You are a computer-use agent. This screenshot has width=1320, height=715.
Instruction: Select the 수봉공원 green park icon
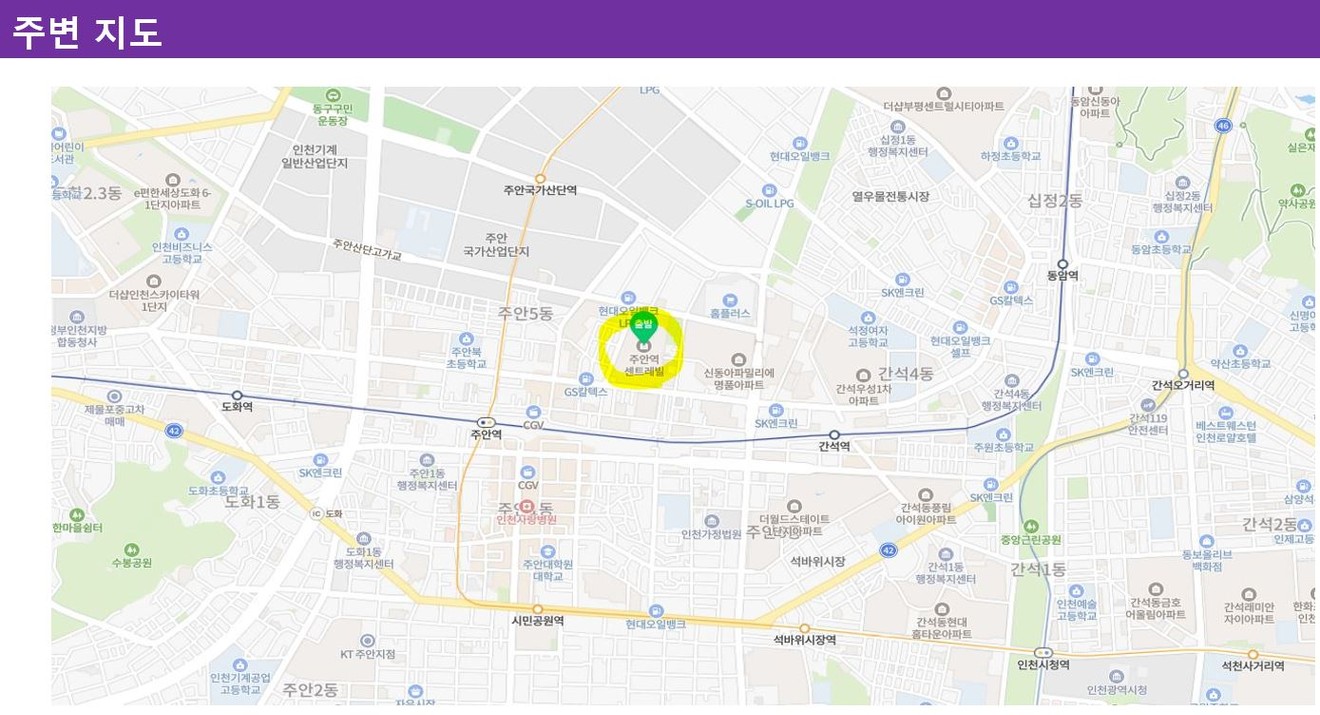131,549
